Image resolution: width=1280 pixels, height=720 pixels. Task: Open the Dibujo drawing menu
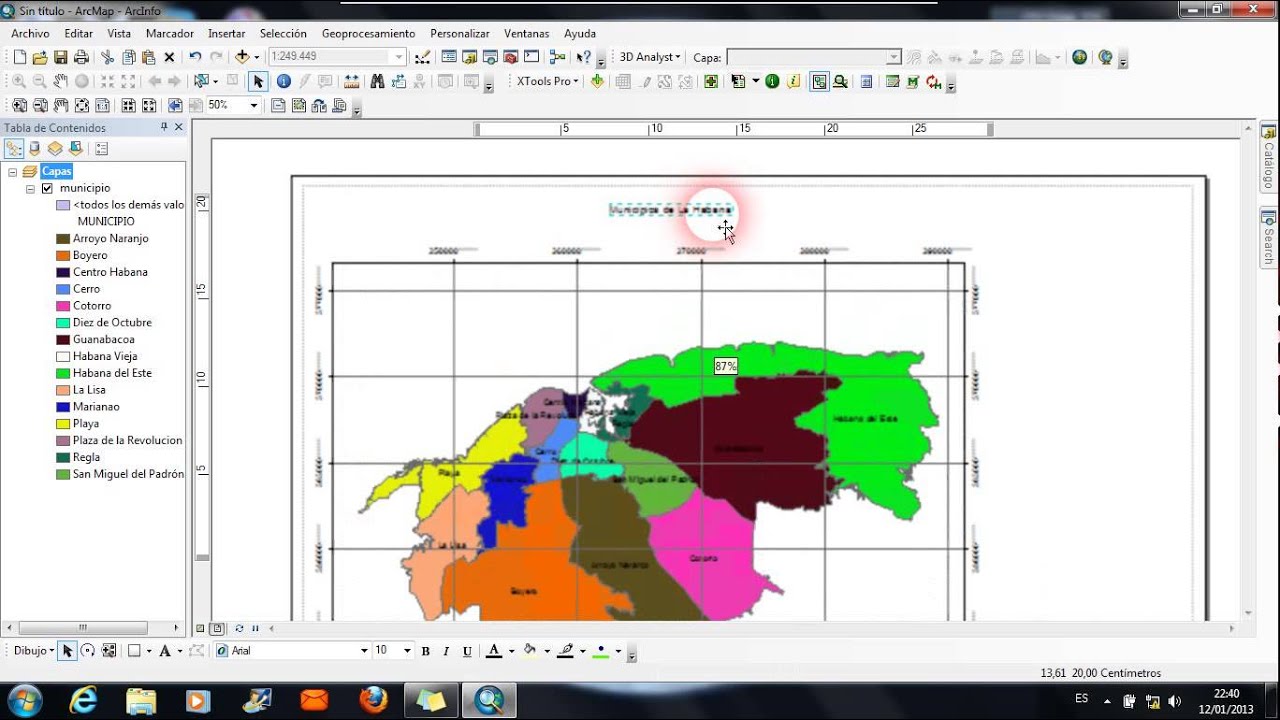[x=34, y=650]
